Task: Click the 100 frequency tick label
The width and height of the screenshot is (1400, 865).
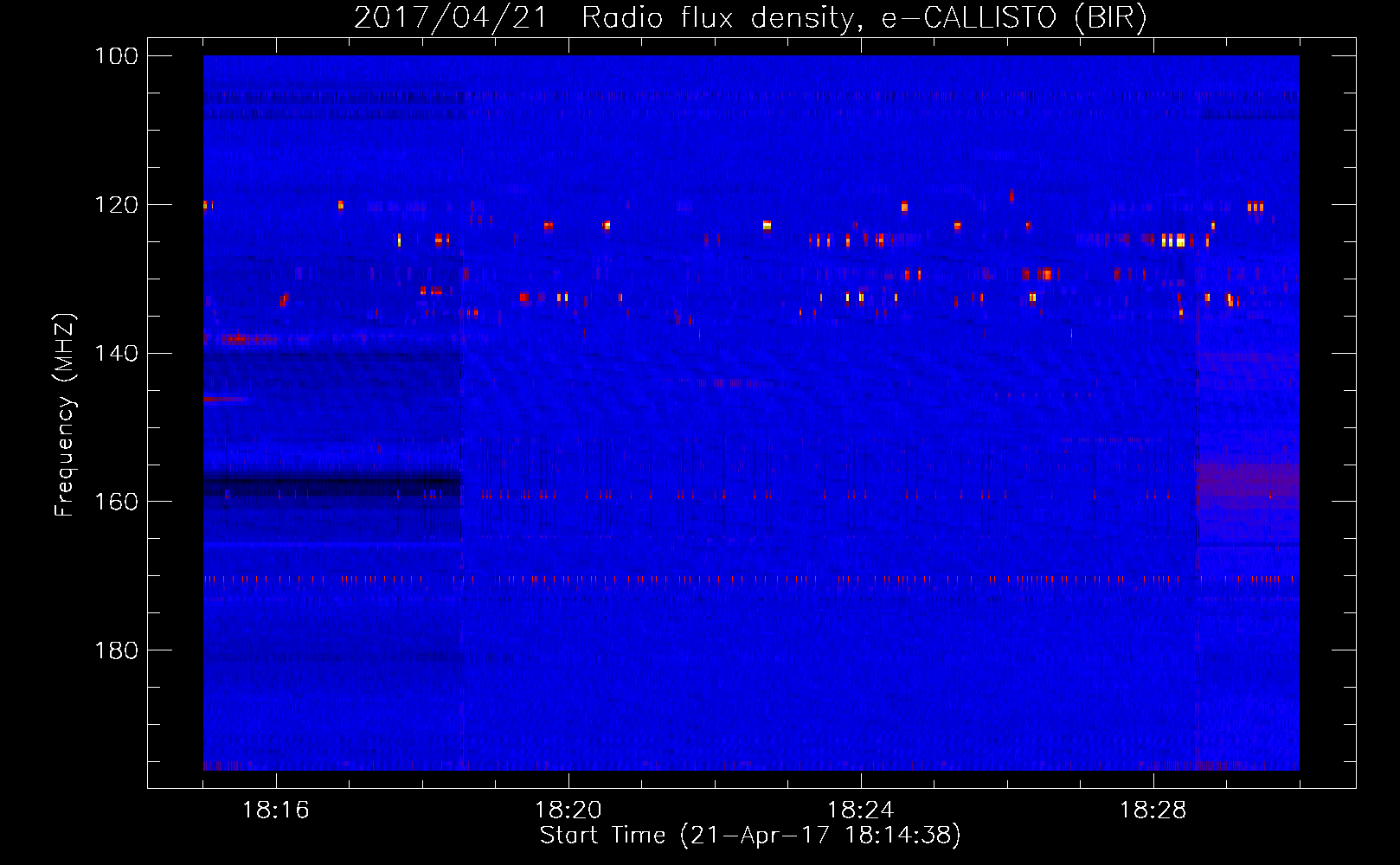Action: point(116,56)
